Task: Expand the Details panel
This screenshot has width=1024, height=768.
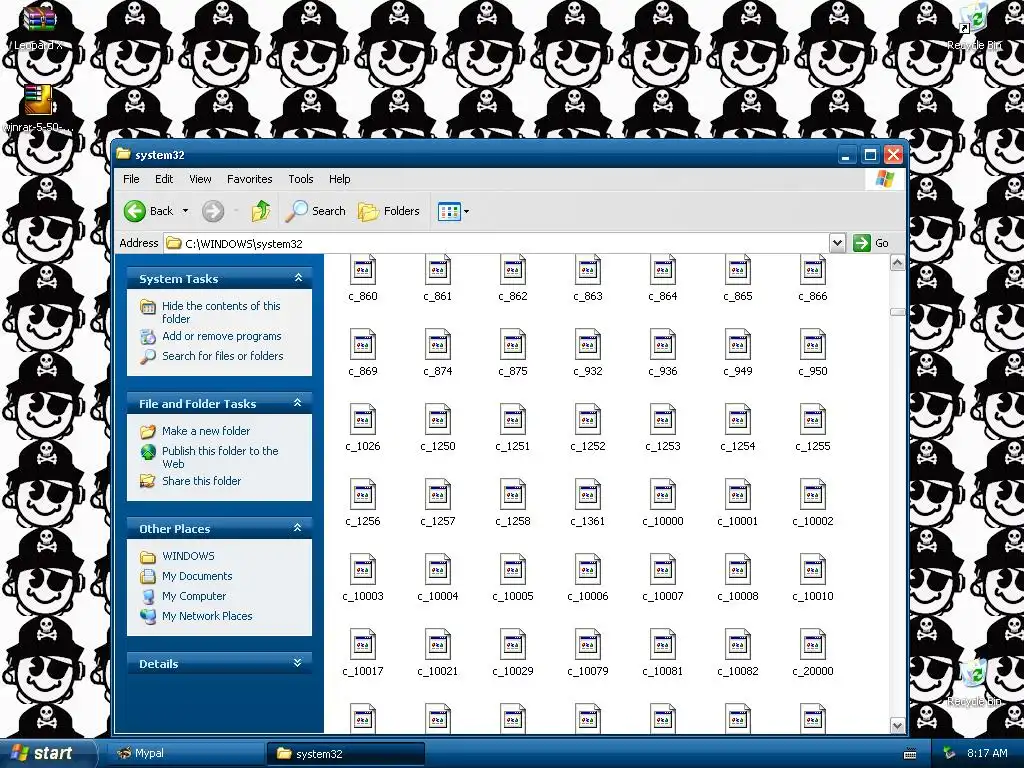Action: coord(298,663)
